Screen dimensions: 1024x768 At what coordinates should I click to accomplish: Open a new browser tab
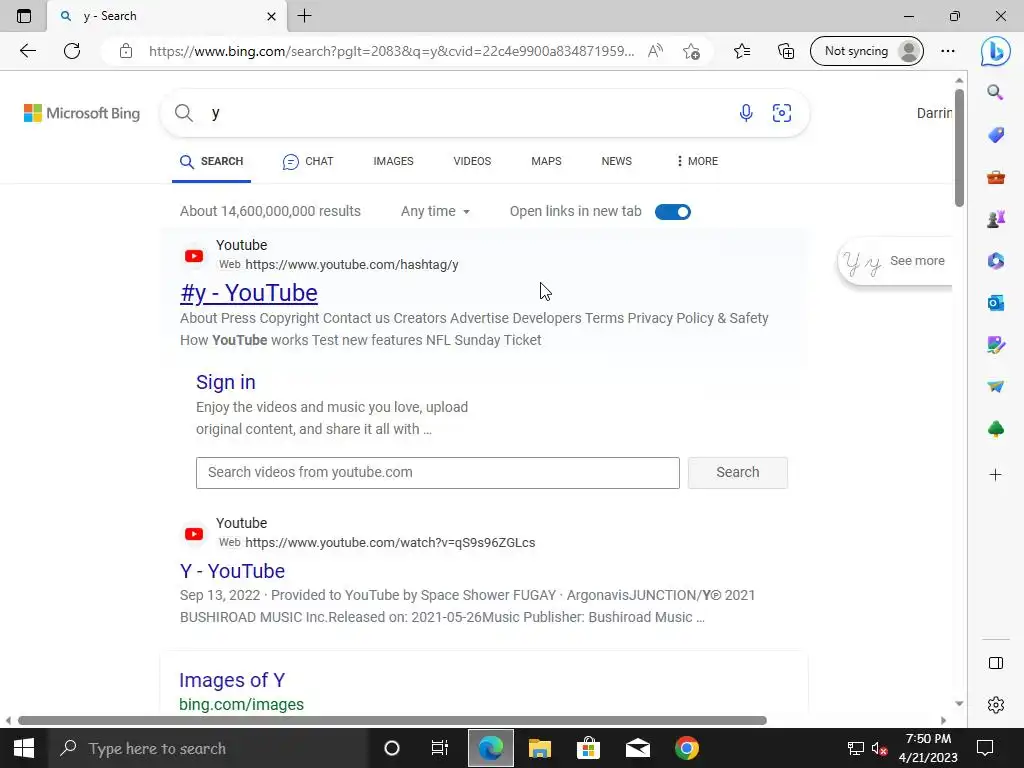coord(304,16)
